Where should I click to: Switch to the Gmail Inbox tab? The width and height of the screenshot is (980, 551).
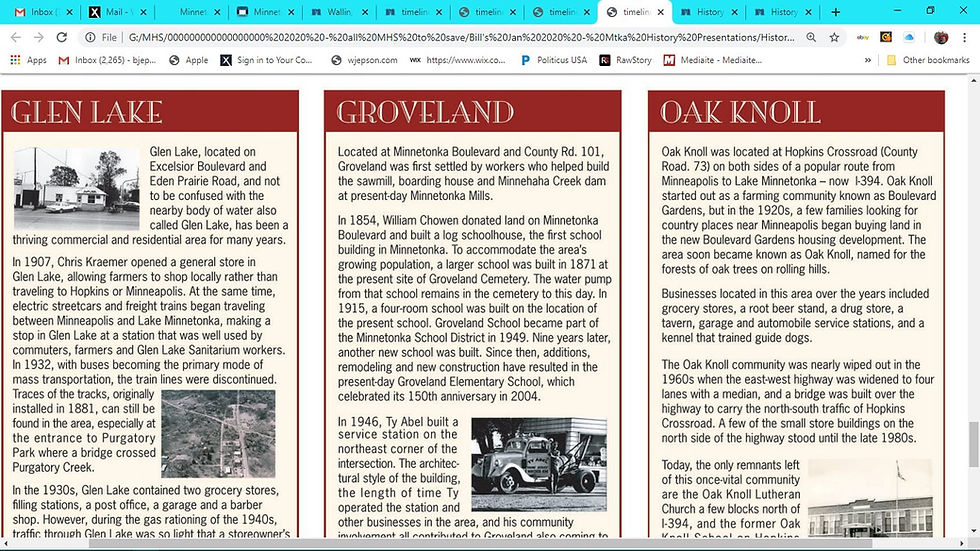[38, 12]
